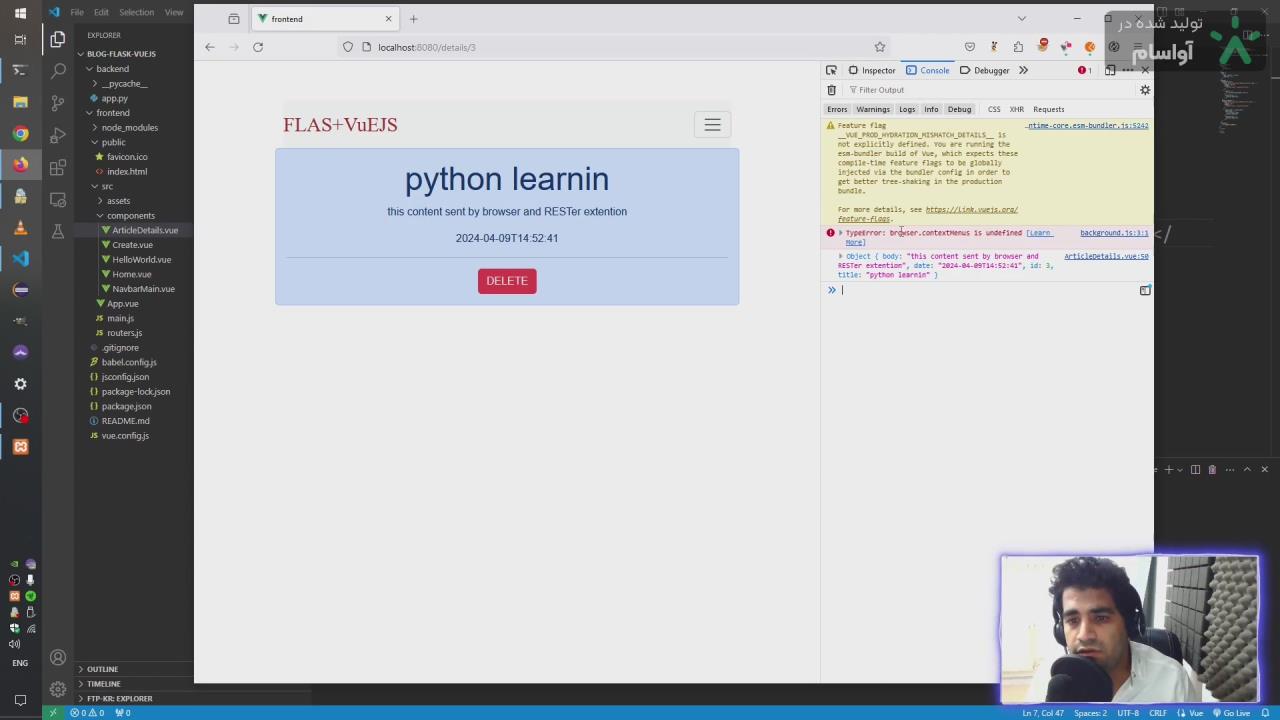
Task: Switch to the Inspector tab
Action: 872,70
